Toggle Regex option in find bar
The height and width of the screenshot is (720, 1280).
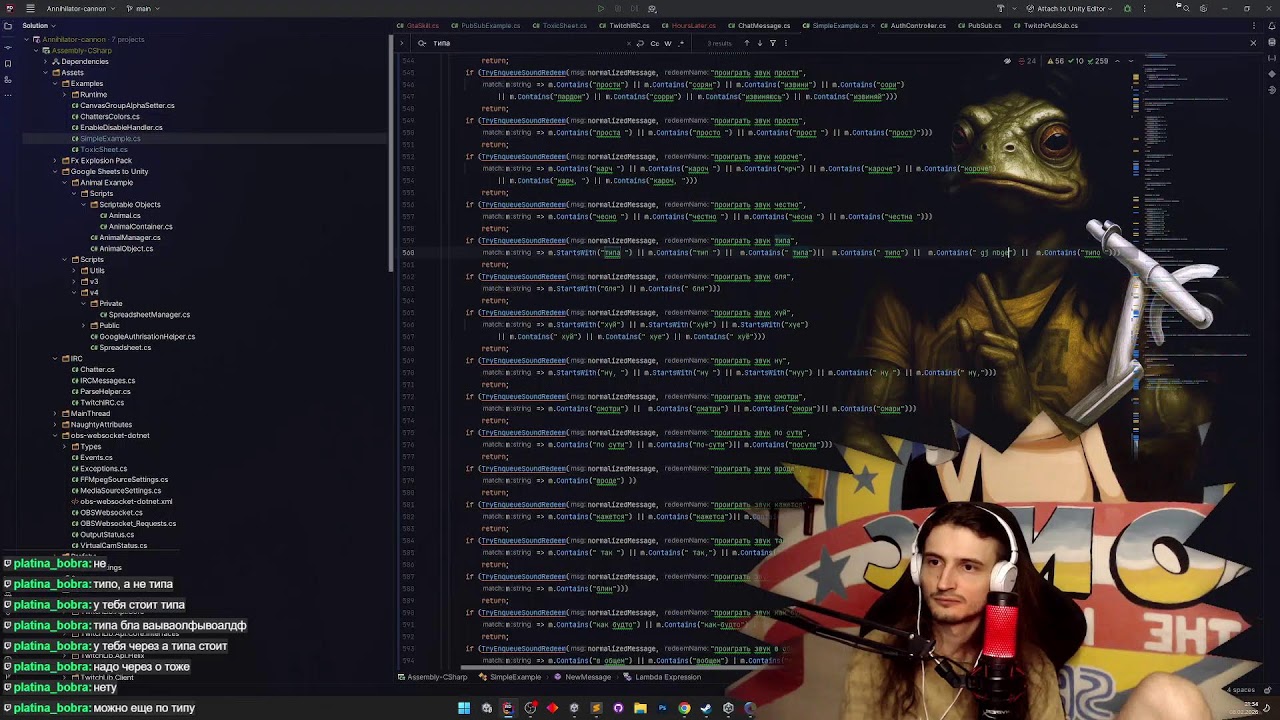click(681, 43)
